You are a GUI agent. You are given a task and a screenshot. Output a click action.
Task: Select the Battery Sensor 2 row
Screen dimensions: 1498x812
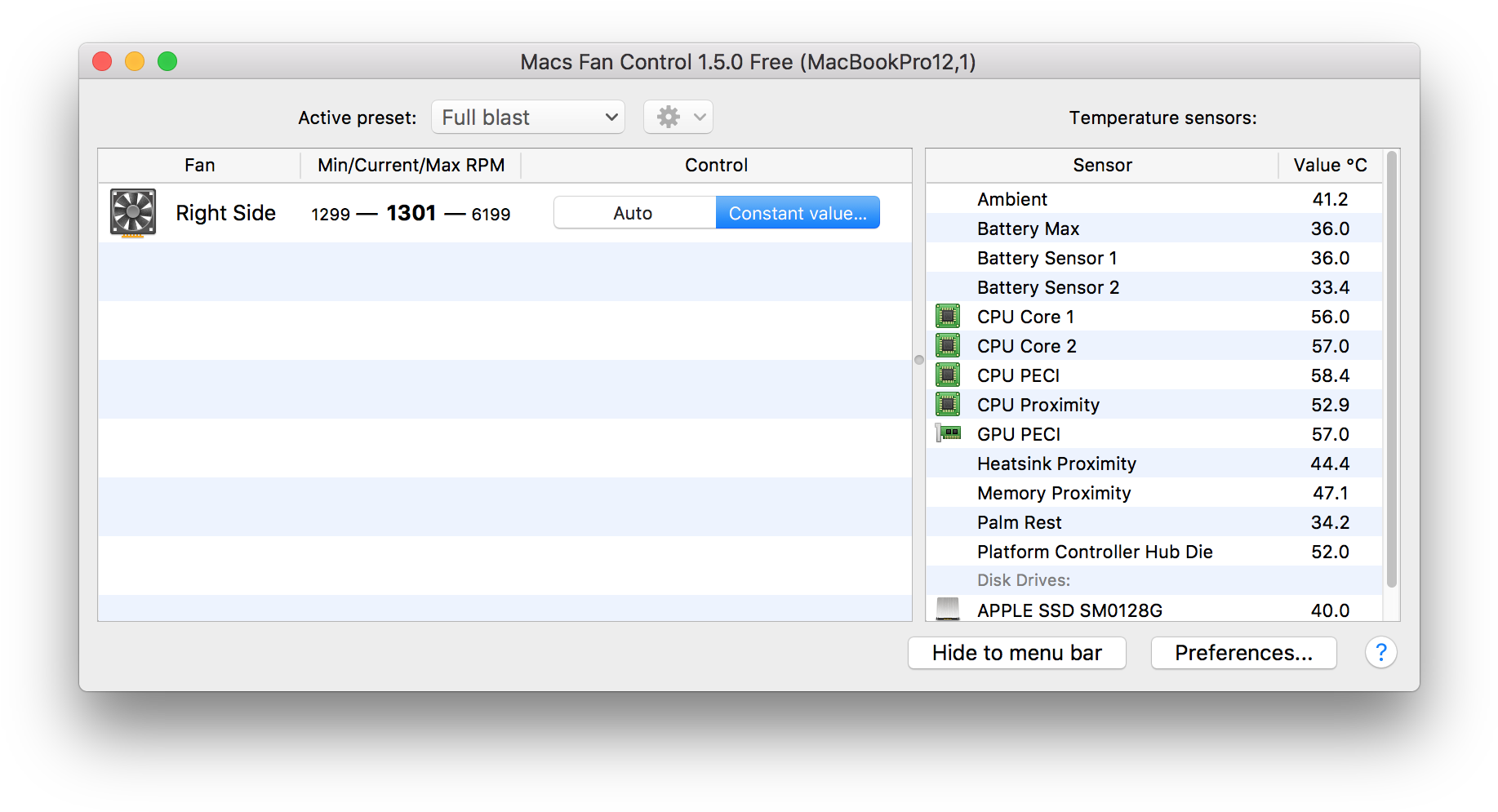pos(1154,287)
